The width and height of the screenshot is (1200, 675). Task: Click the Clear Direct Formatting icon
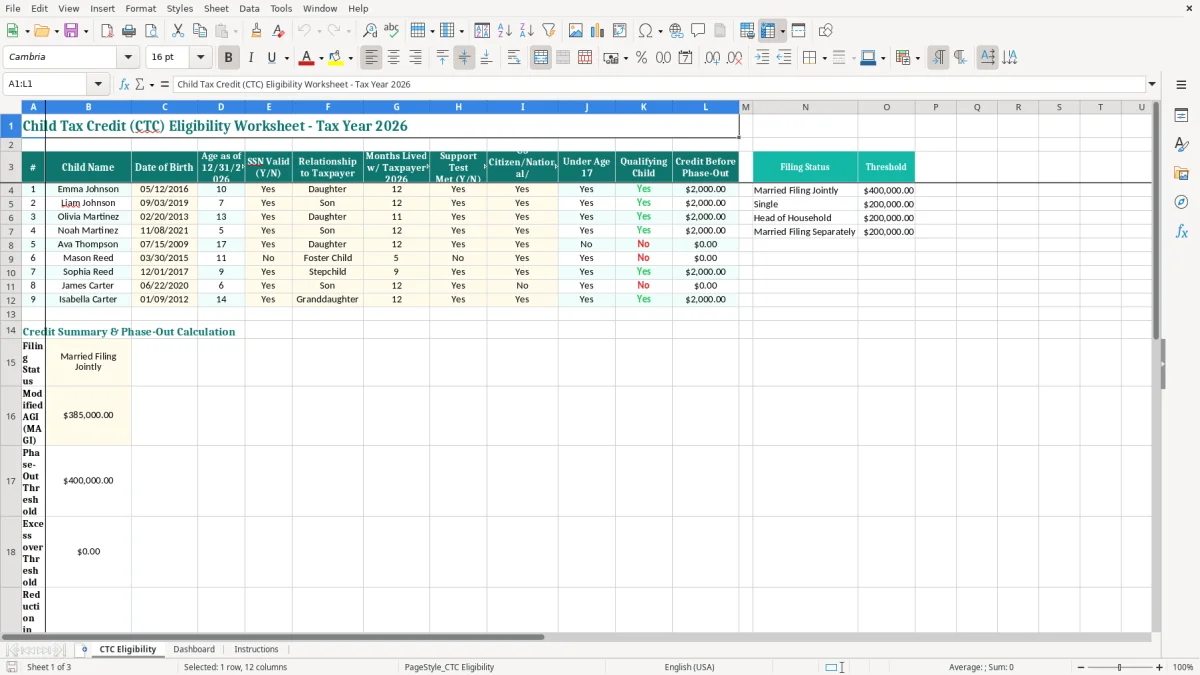278,31
